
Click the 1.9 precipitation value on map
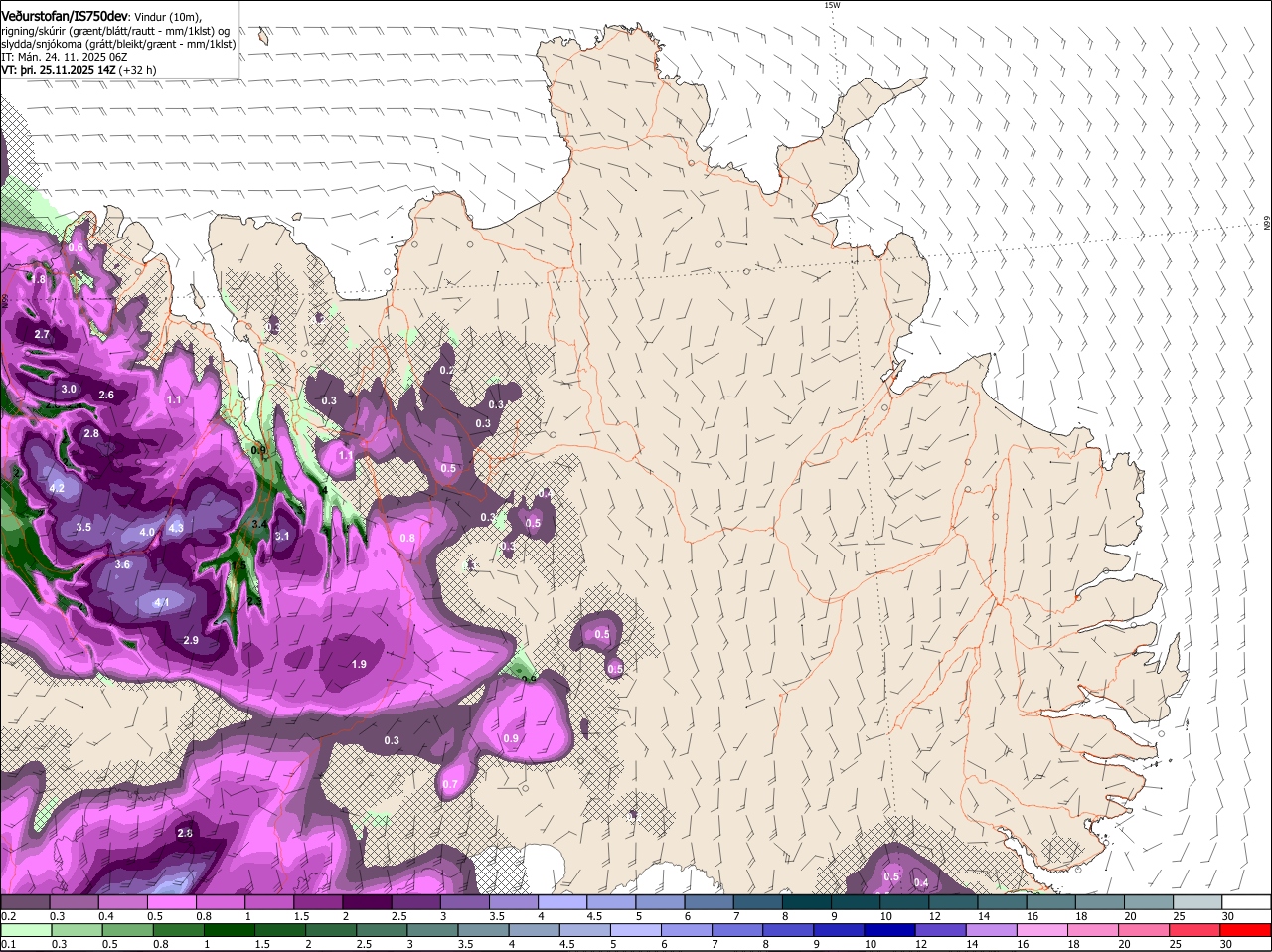click(359, 664)
